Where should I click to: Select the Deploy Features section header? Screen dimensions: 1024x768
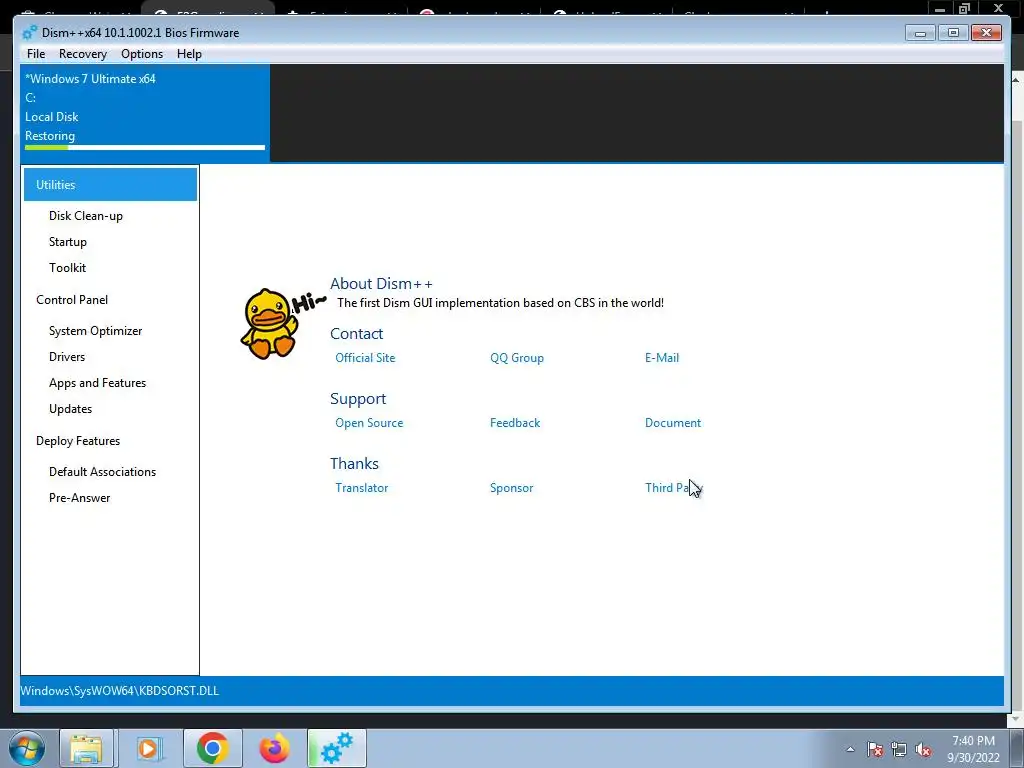[78, 441]
